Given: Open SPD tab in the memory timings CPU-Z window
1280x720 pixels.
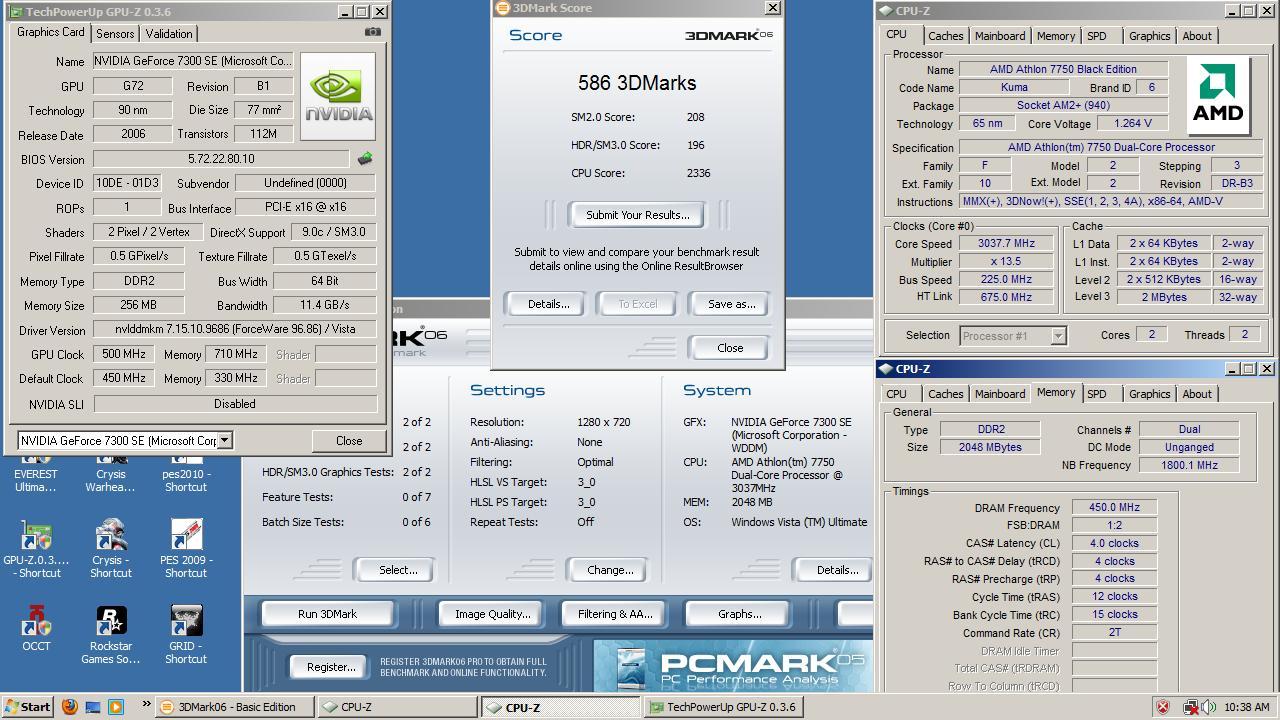Looking at the screenshot, I should (x=1097, y=394).
